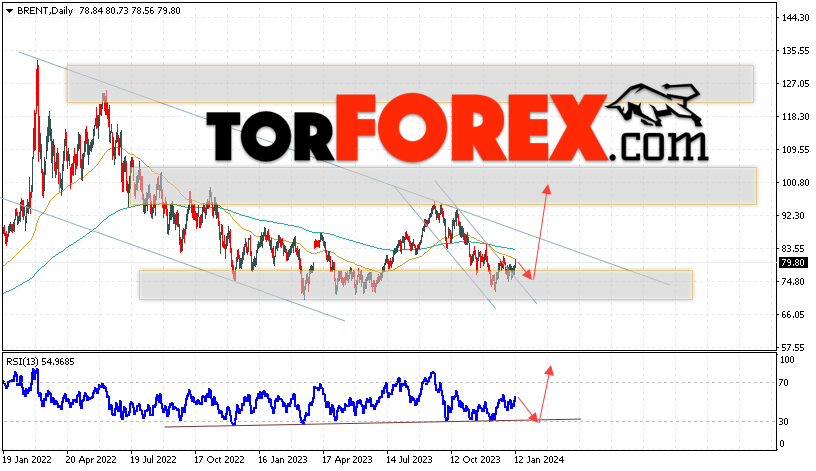The image size is (816, 471).
Task: Click the 109.55 price axis label
Action: point(796,149)
